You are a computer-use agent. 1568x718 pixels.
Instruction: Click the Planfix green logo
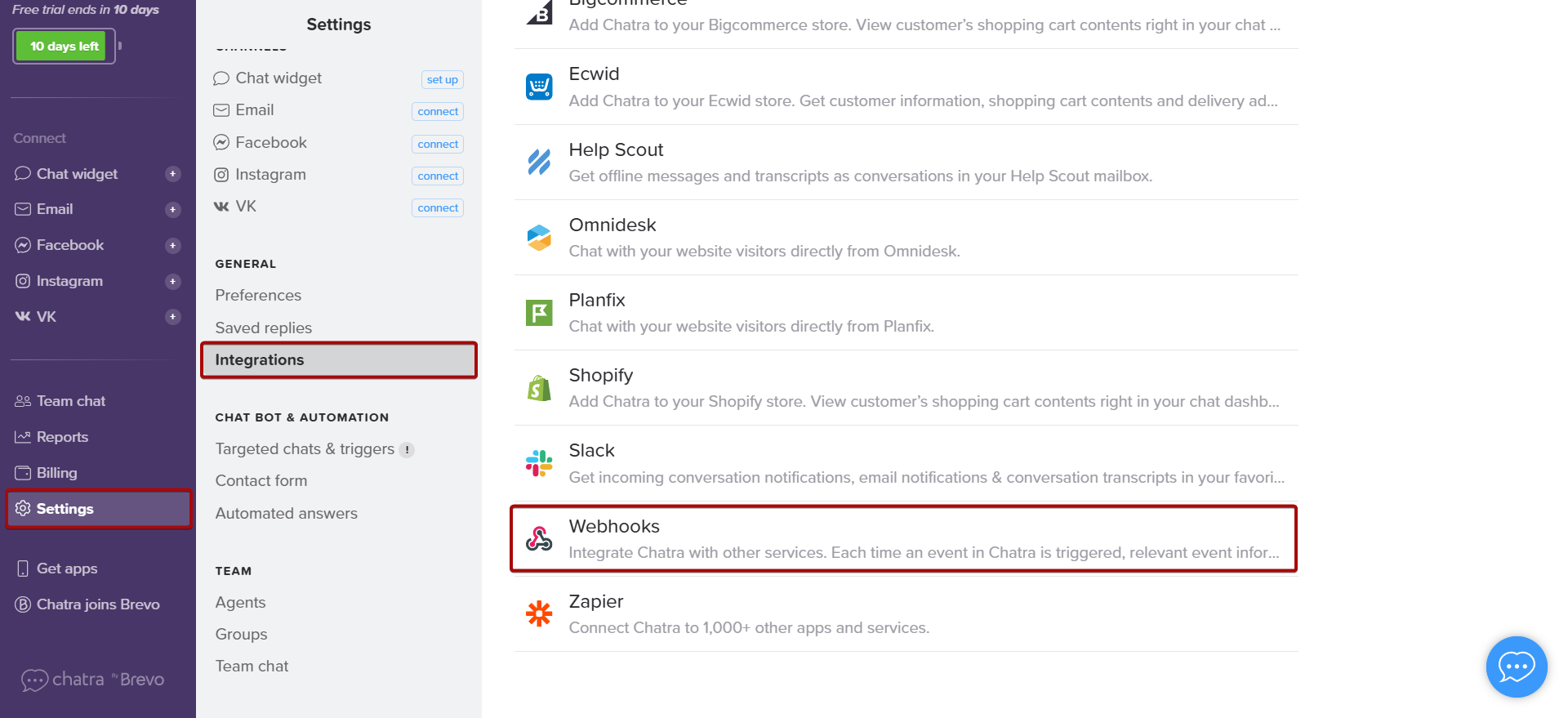pos(539,313)
